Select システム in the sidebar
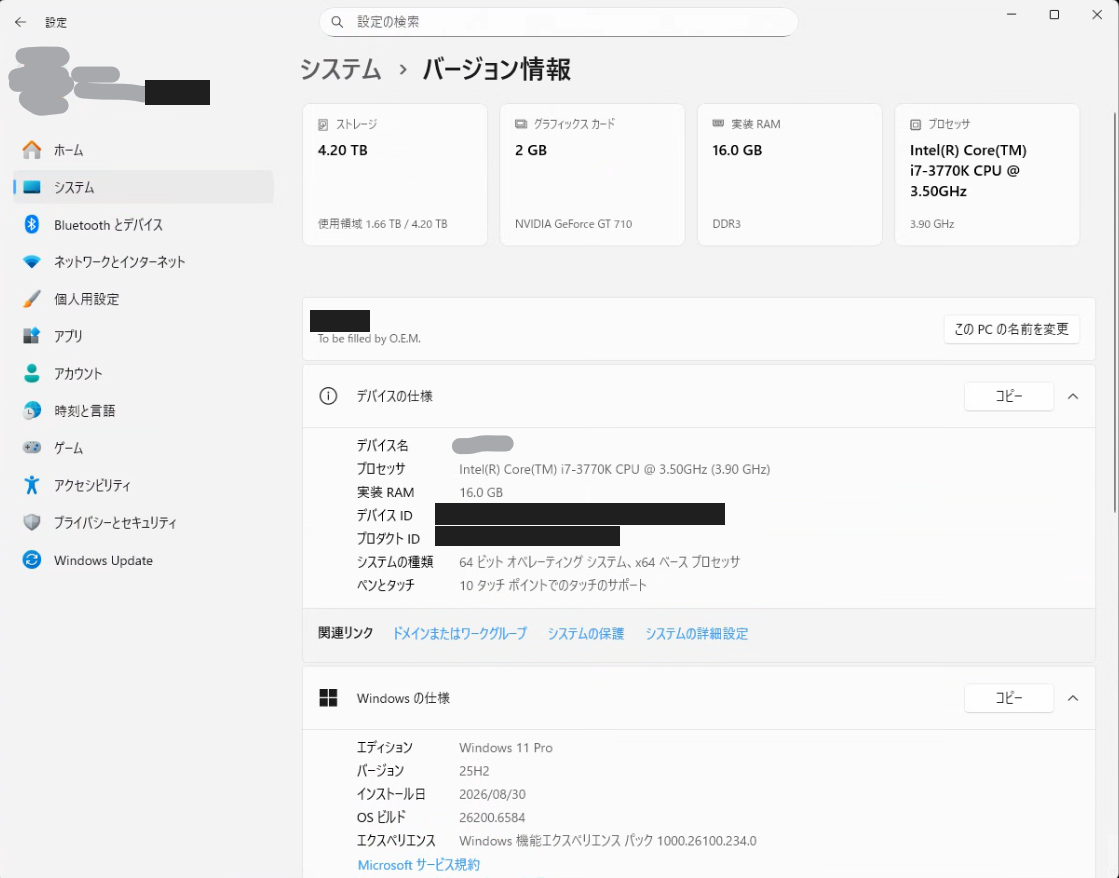The image size is (1119, 878). [x=143, y=187]
